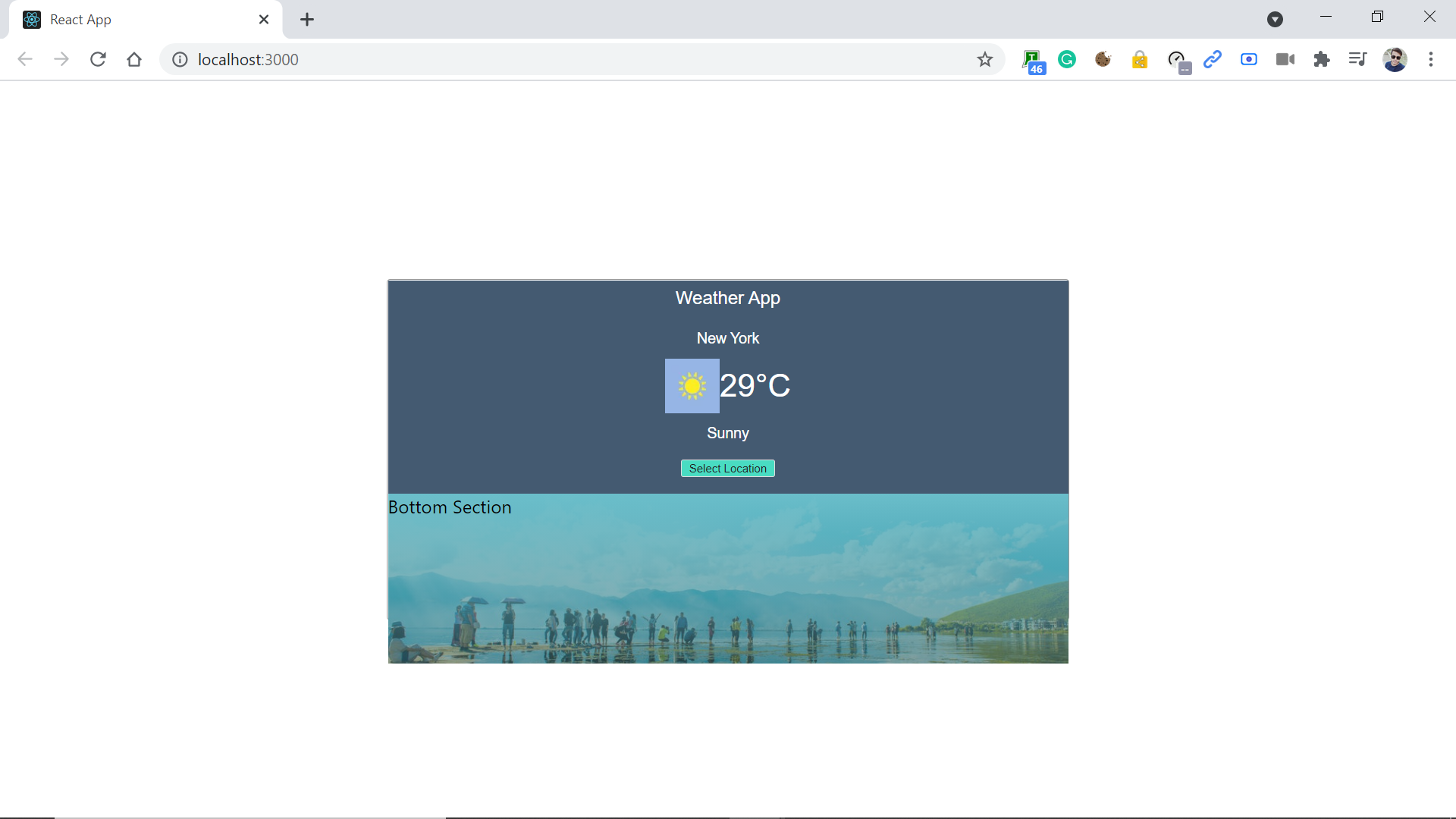Click the gray video camera extension
1456x819 pixels.
pos(1285,59)
